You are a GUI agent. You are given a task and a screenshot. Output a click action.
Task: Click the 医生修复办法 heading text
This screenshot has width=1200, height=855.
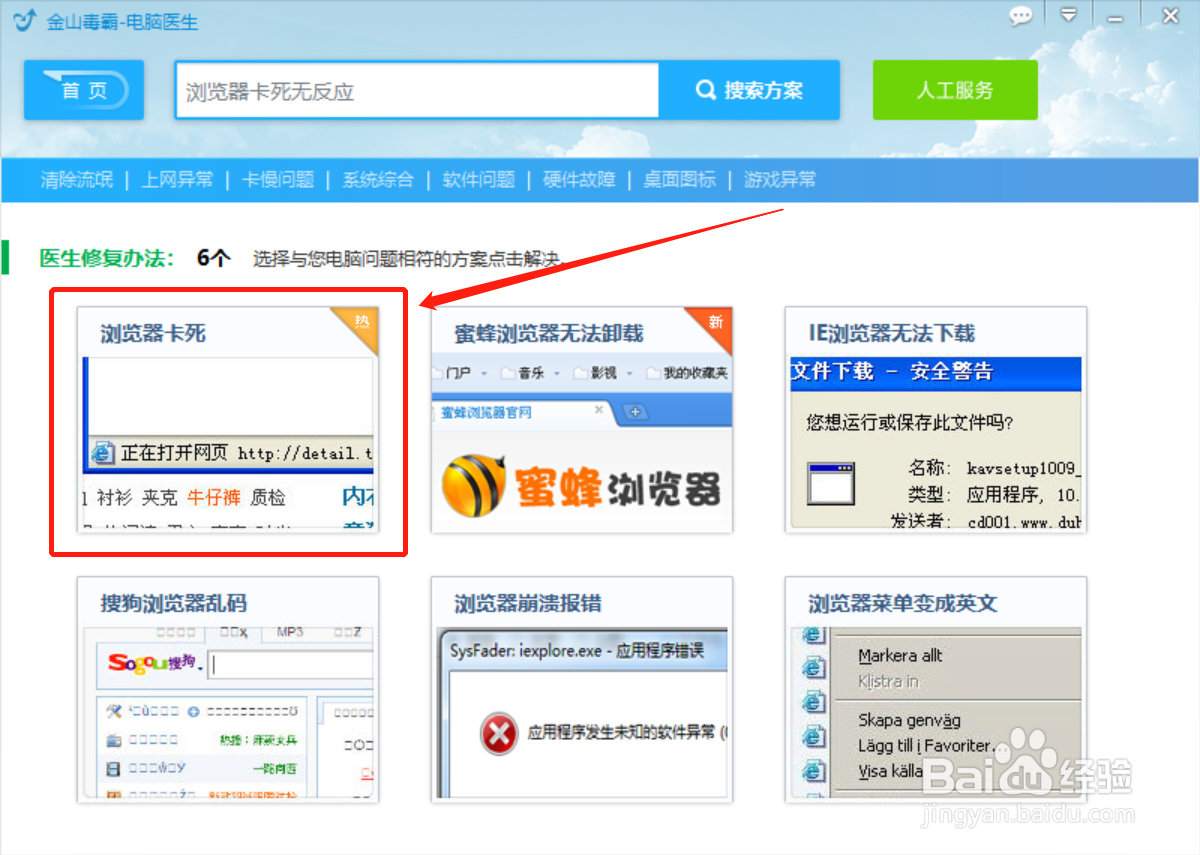[107, 258]
